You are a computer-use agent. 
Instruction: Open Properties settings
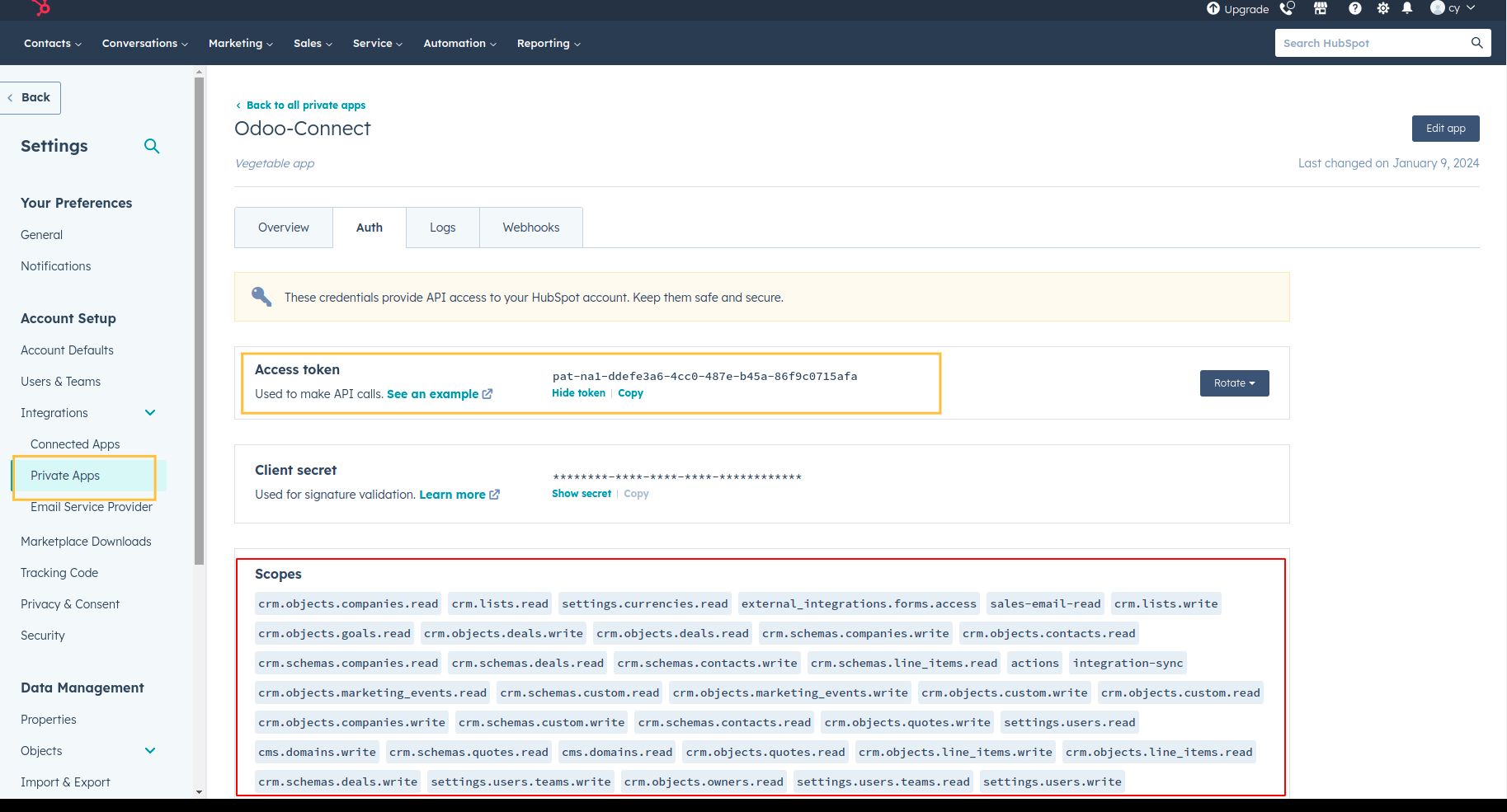tap(49, 720)
